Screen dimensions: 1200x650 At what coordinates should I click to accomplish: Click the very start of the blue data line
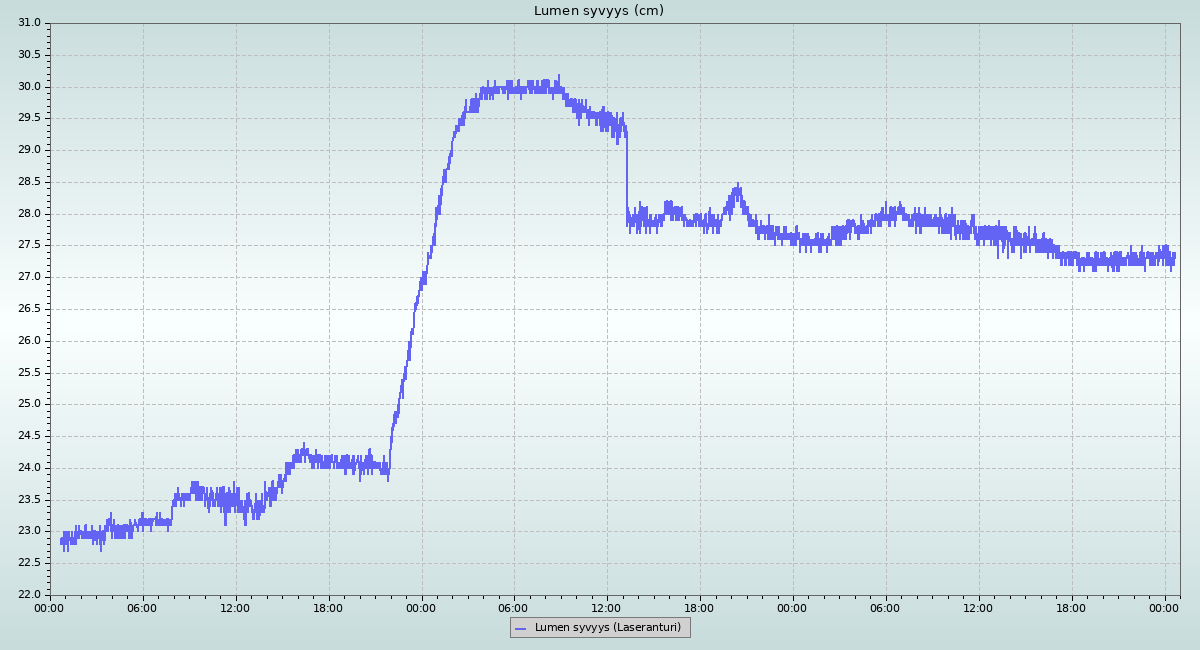(x=61, y=541)
